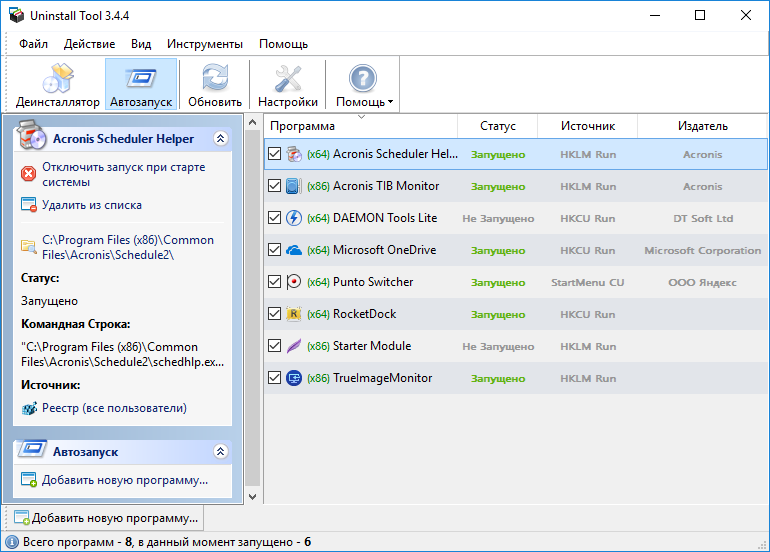770x552 pixels.
Task: Click the registry cubes icon
Action: point(29,408)
